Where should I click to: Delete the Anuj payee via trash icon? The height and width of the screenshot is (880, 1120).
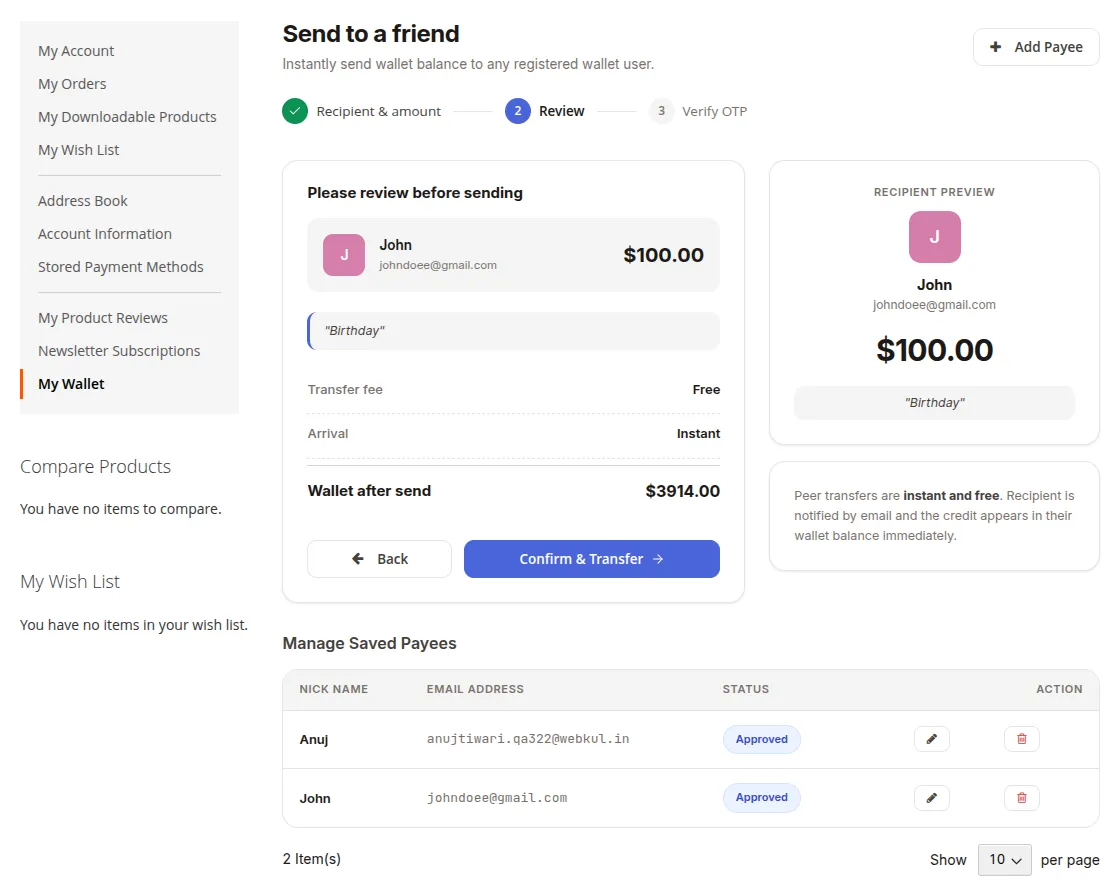coord(1021,739)
